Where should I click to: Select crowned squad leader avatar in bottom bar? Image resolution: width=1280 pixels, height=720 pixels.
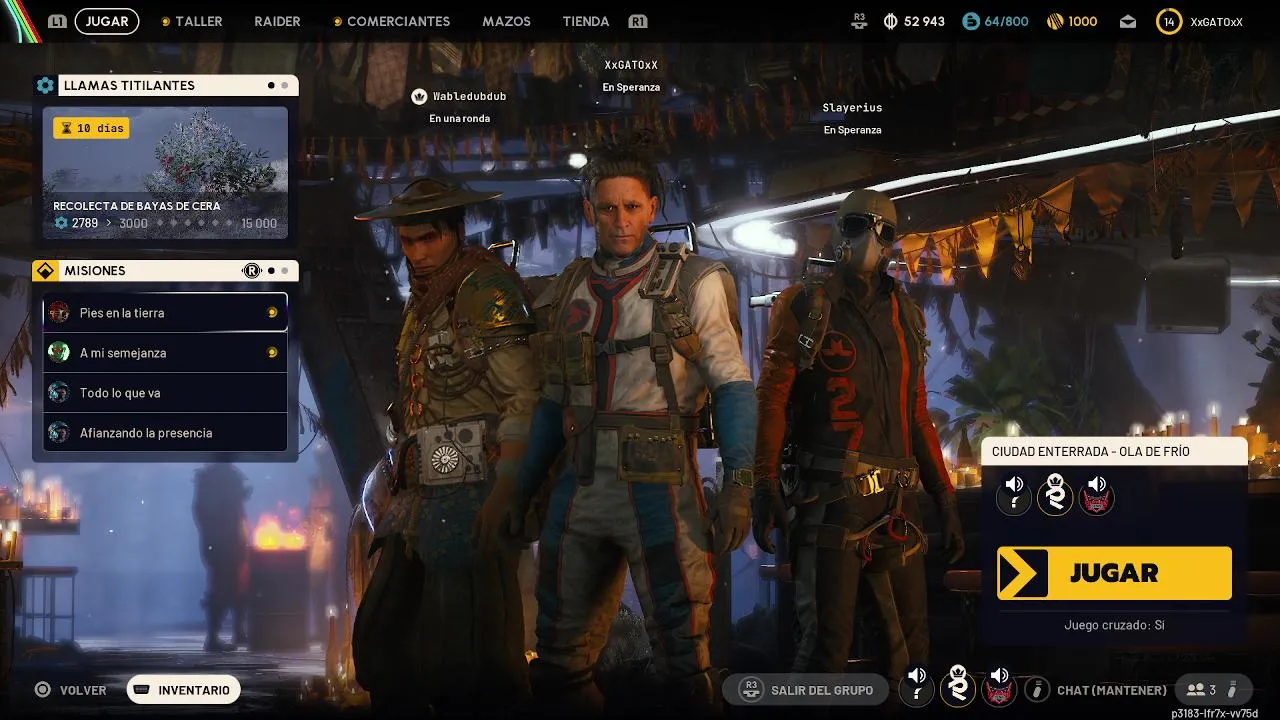coord(958,688)
